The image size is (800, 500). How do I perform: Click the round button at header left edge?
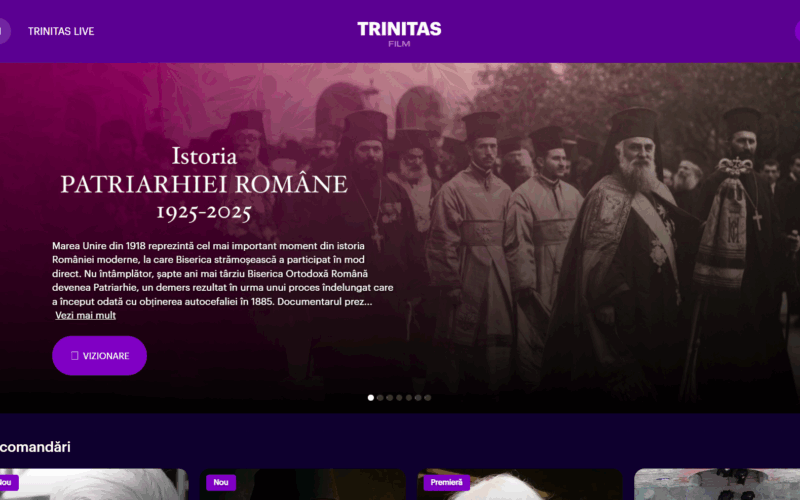(x=3, y=31)
